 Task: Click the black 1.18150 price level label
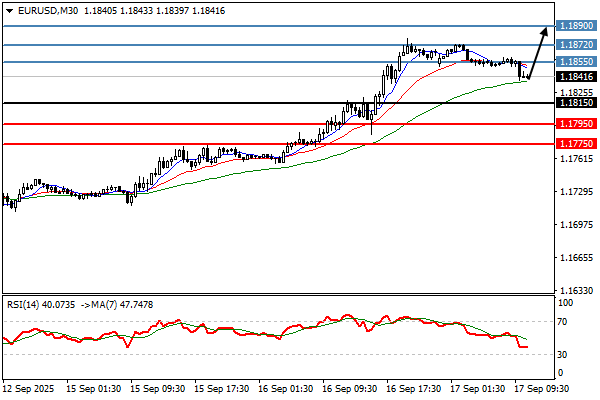point(576,103)
